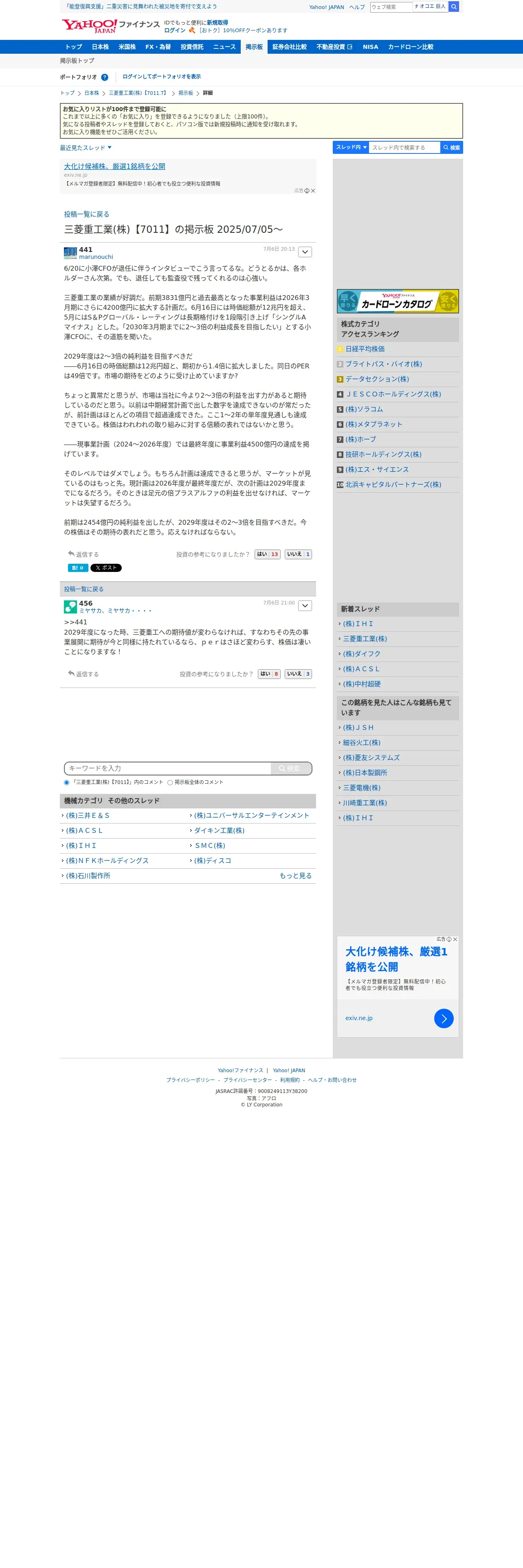
Task: Open ad link 大化け候補株、厳選1銘柄を公開
Action: coord(114,166)
